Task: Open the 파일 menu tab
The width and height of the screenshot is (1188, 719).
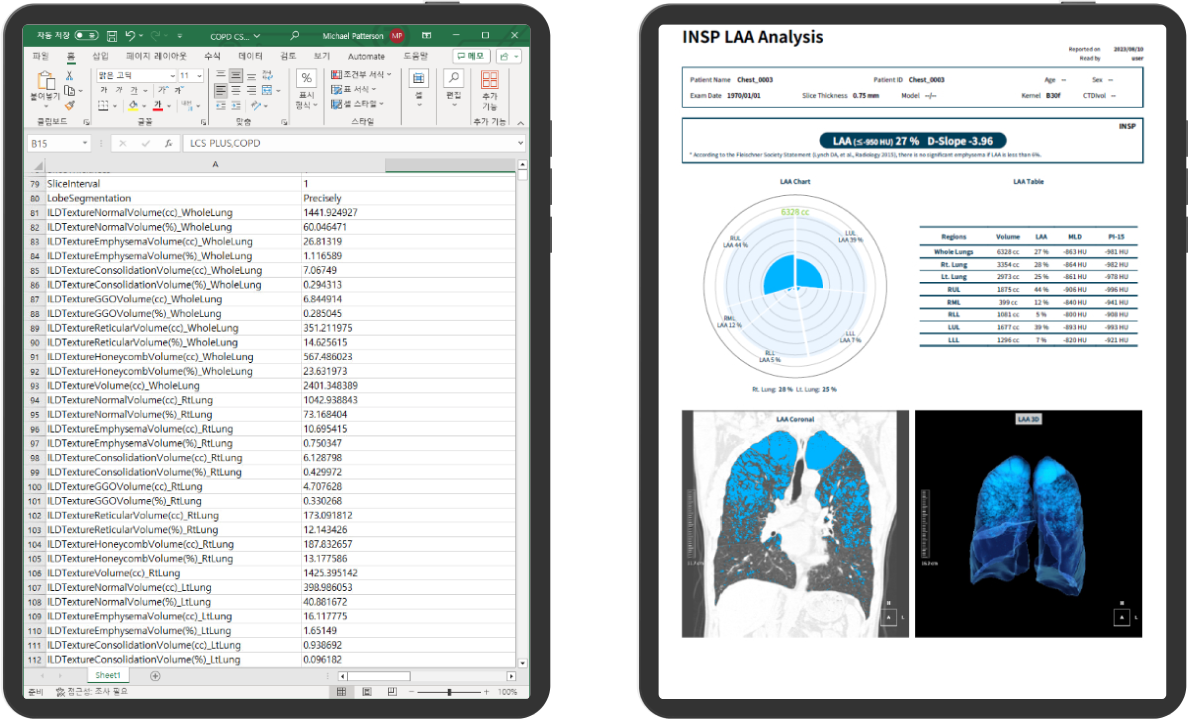Action: tap(40, 57)
